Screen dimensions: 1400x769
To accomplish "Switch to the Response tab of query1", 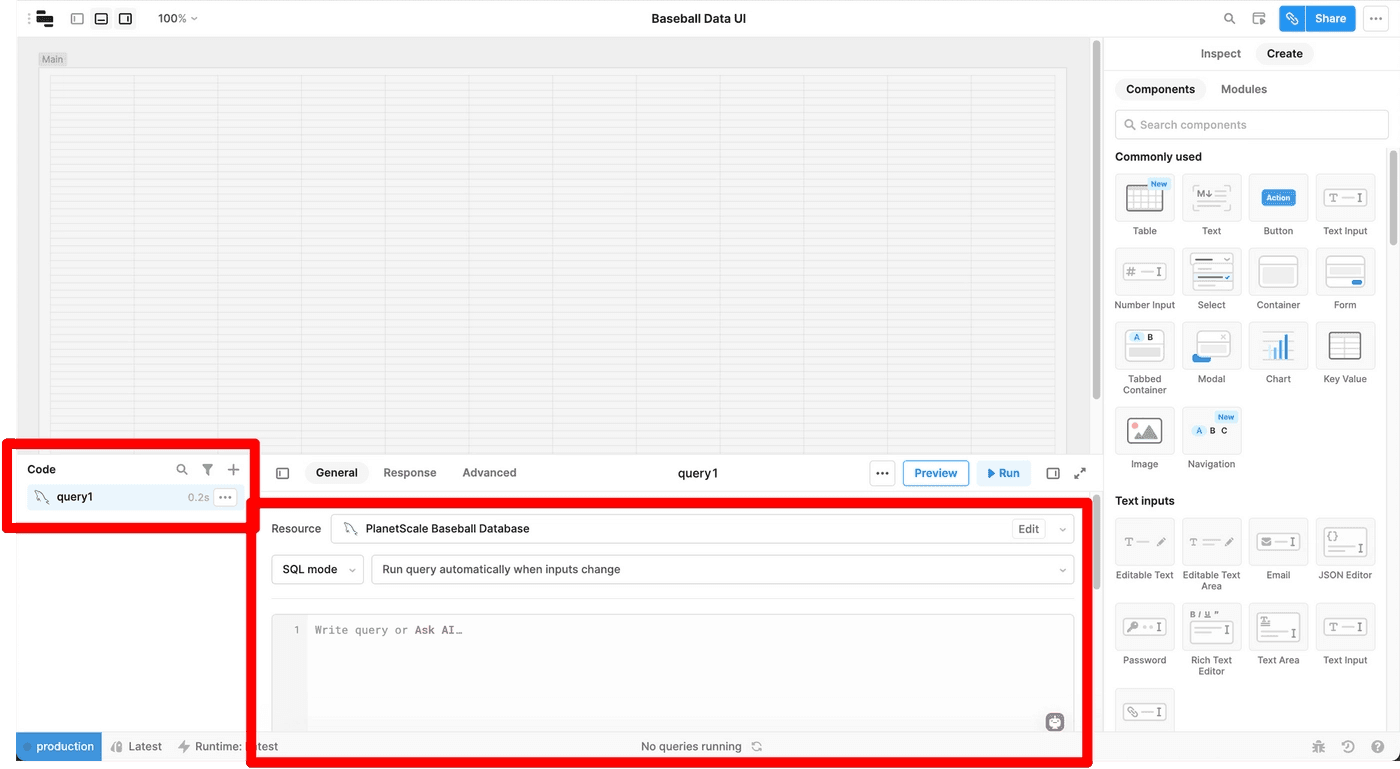I will pyautogui.click(x=409, y=472).
